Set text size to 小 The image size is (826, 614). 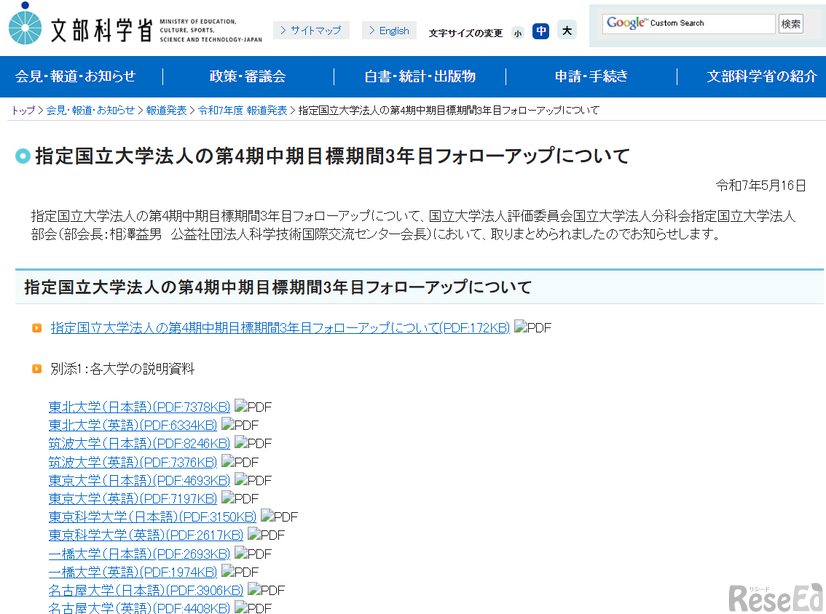[518, 33]
